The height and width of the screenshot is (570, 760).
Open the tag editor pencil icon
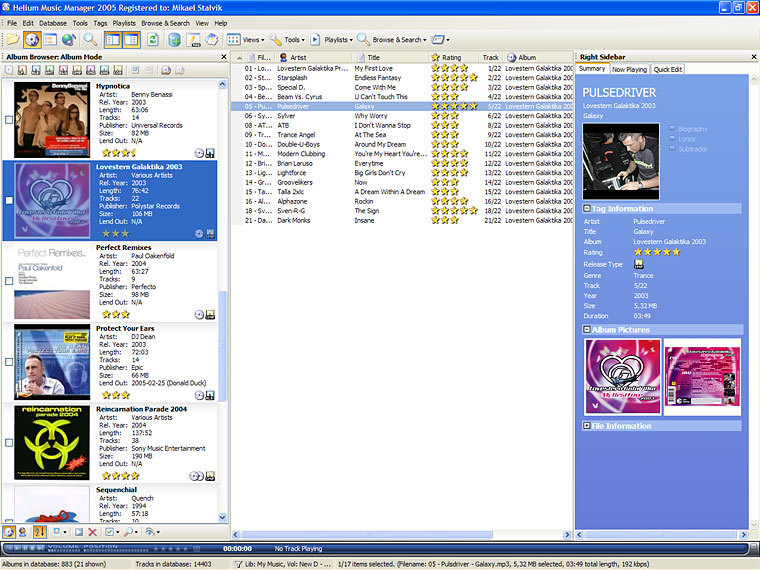tap(193, 40)
